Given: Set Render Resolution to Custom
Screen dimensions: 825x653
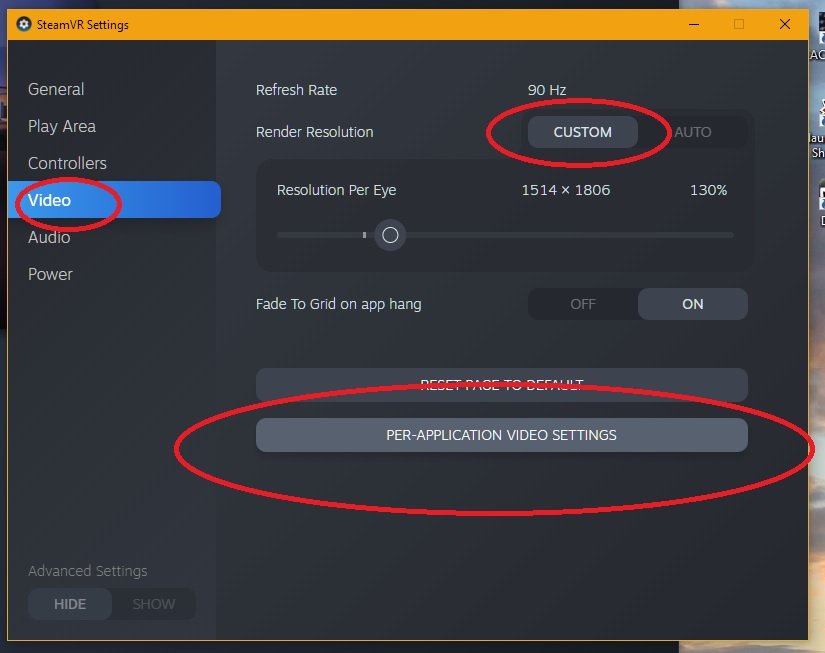Looking at the screenshot, I should pos(582,132).
